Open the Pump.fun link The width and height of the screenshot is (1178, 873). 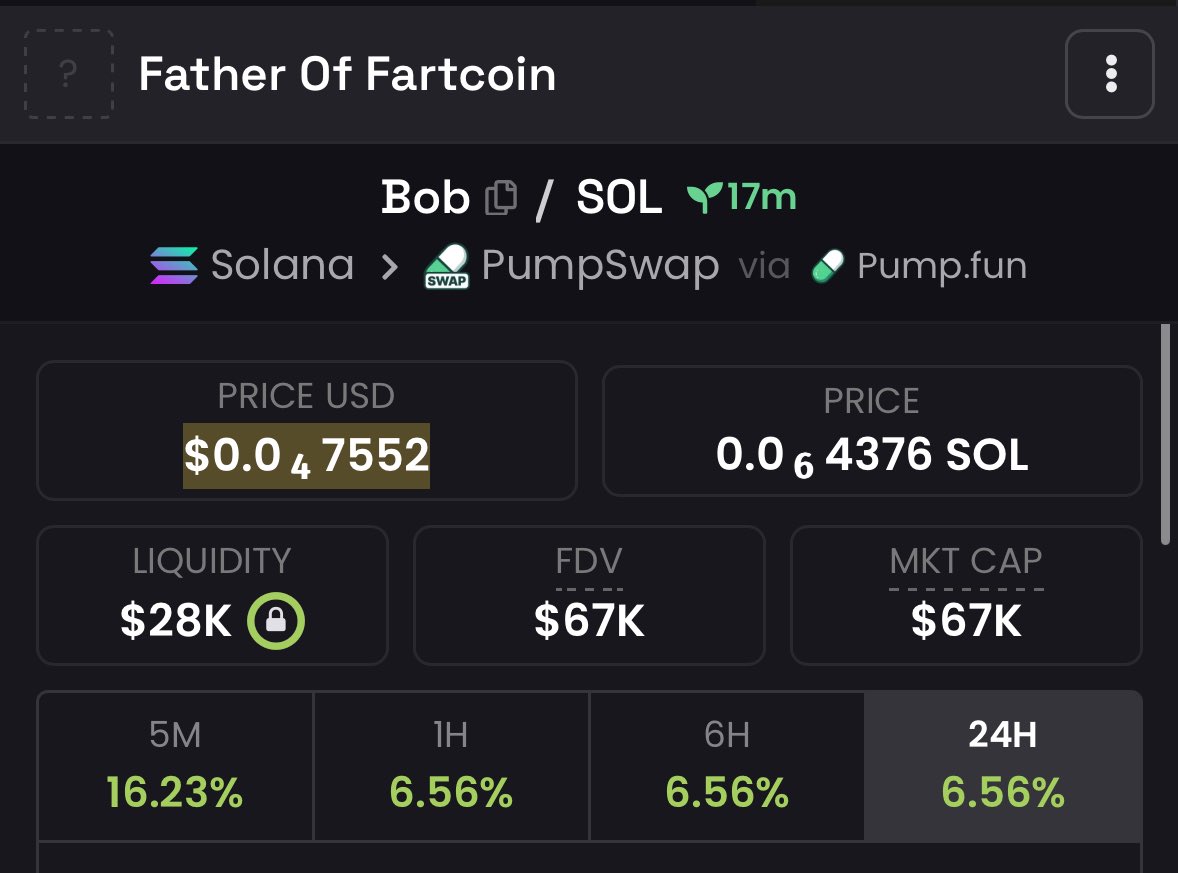click(919, 266)
